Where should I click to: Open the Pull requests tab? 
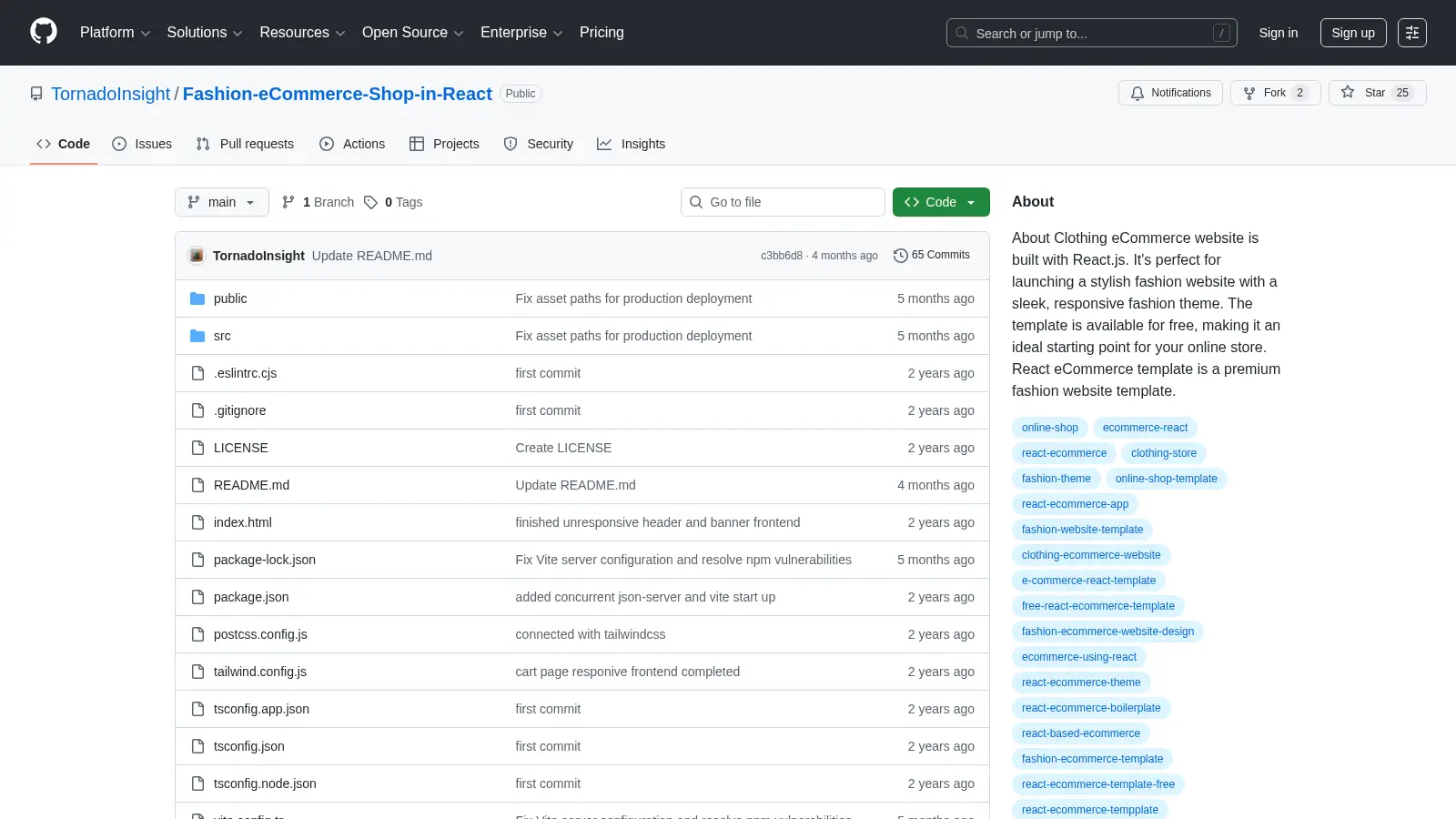point(245,144)
